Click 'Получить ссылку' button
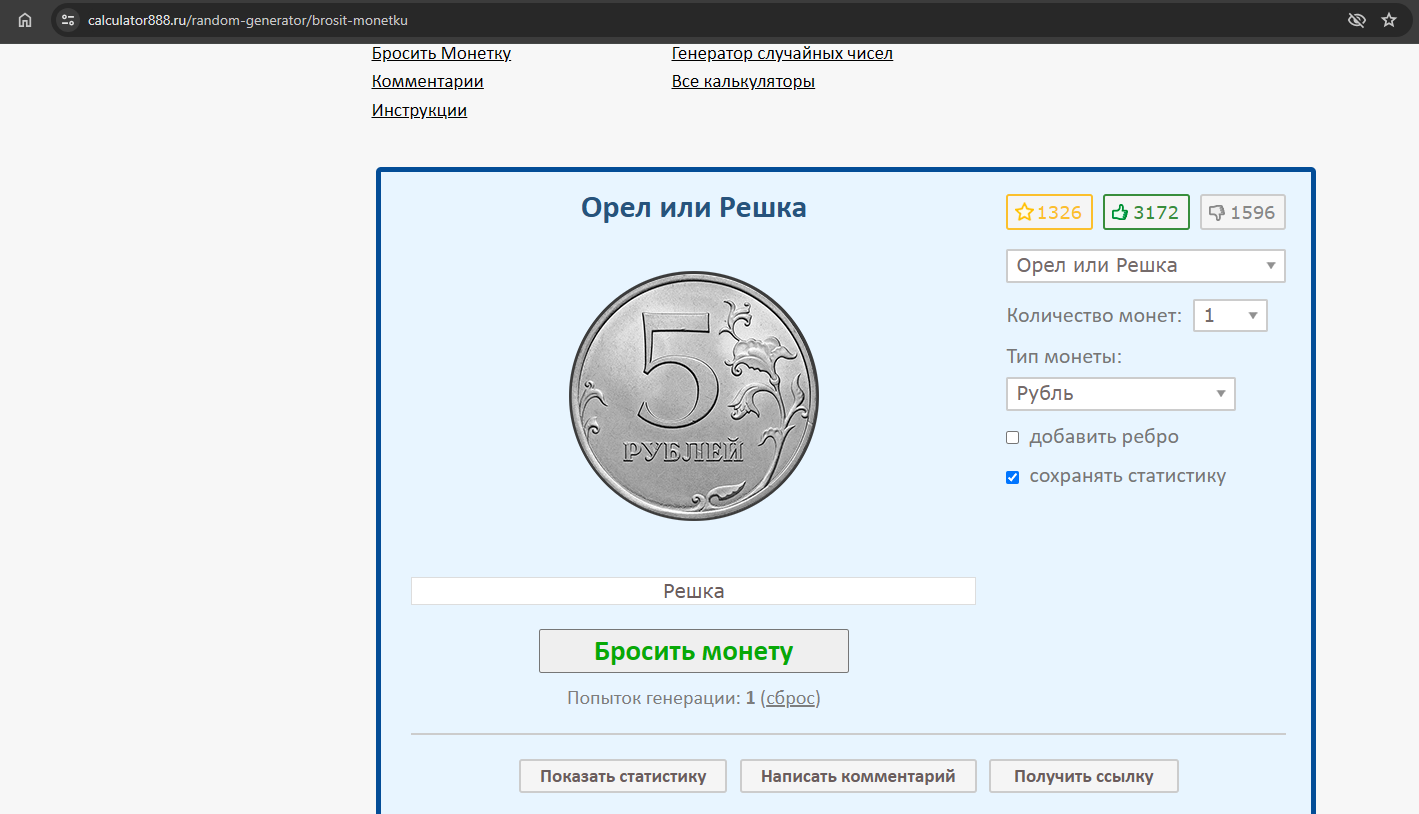Viewport: 1419px width, 814px height. click(1084, 776)
